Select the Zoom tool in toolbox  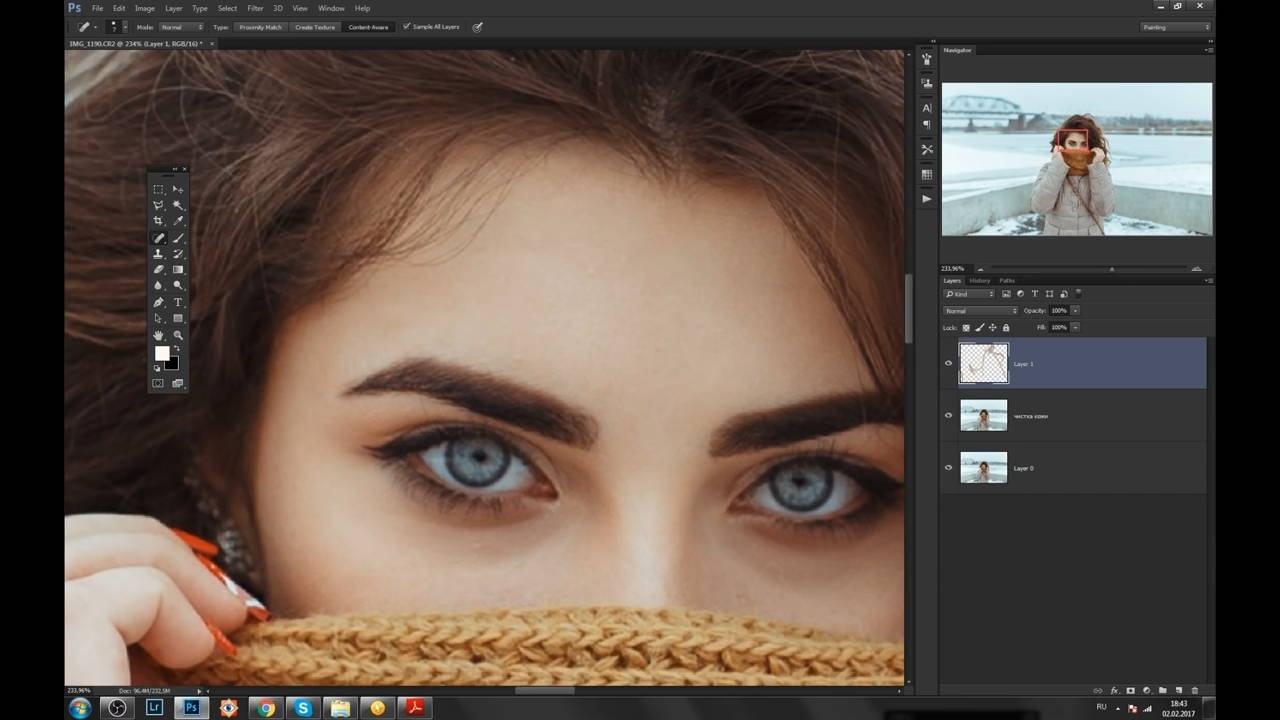(178, 335)
